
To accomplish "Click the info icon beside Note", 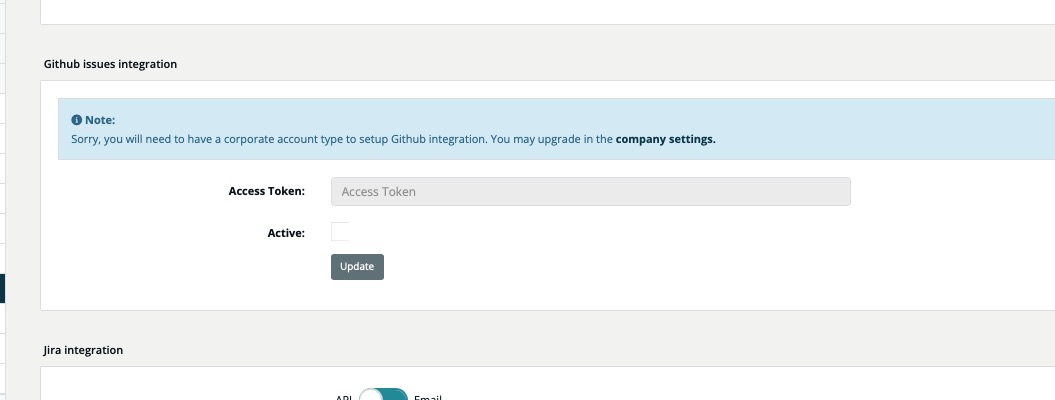I will pos(76,120).
